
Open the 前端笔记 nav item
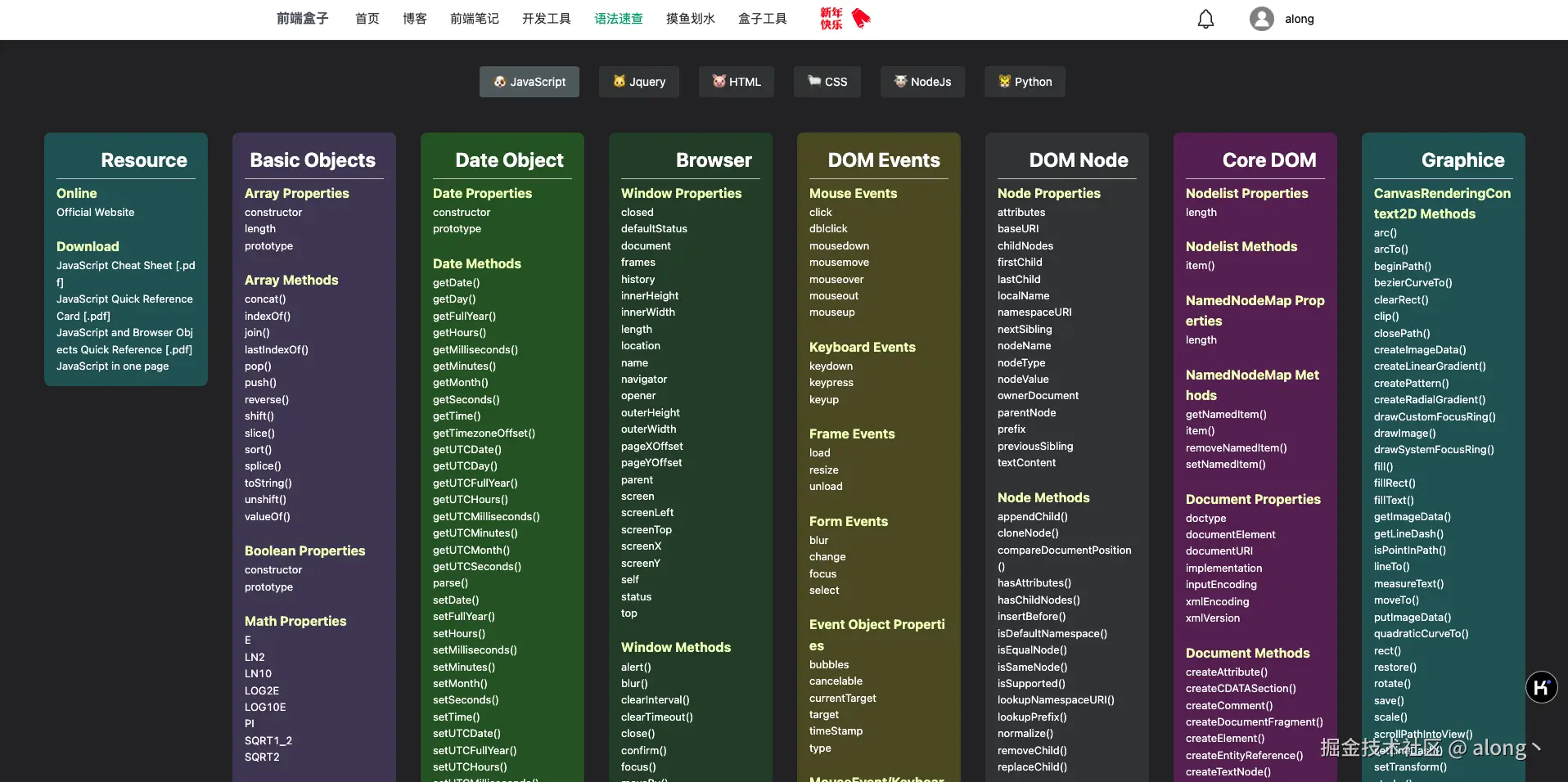coord(475,19)
